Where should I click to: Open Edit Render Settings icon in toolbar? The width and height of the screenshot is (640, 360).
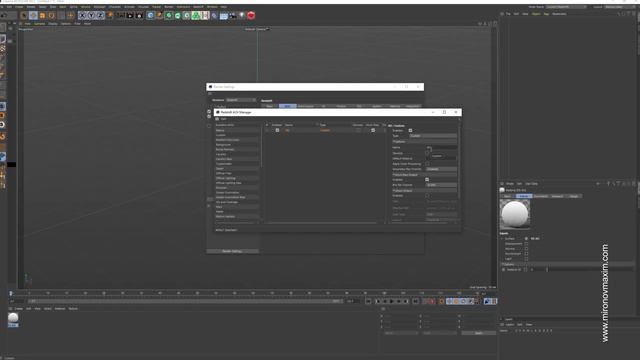coord(139,16)
